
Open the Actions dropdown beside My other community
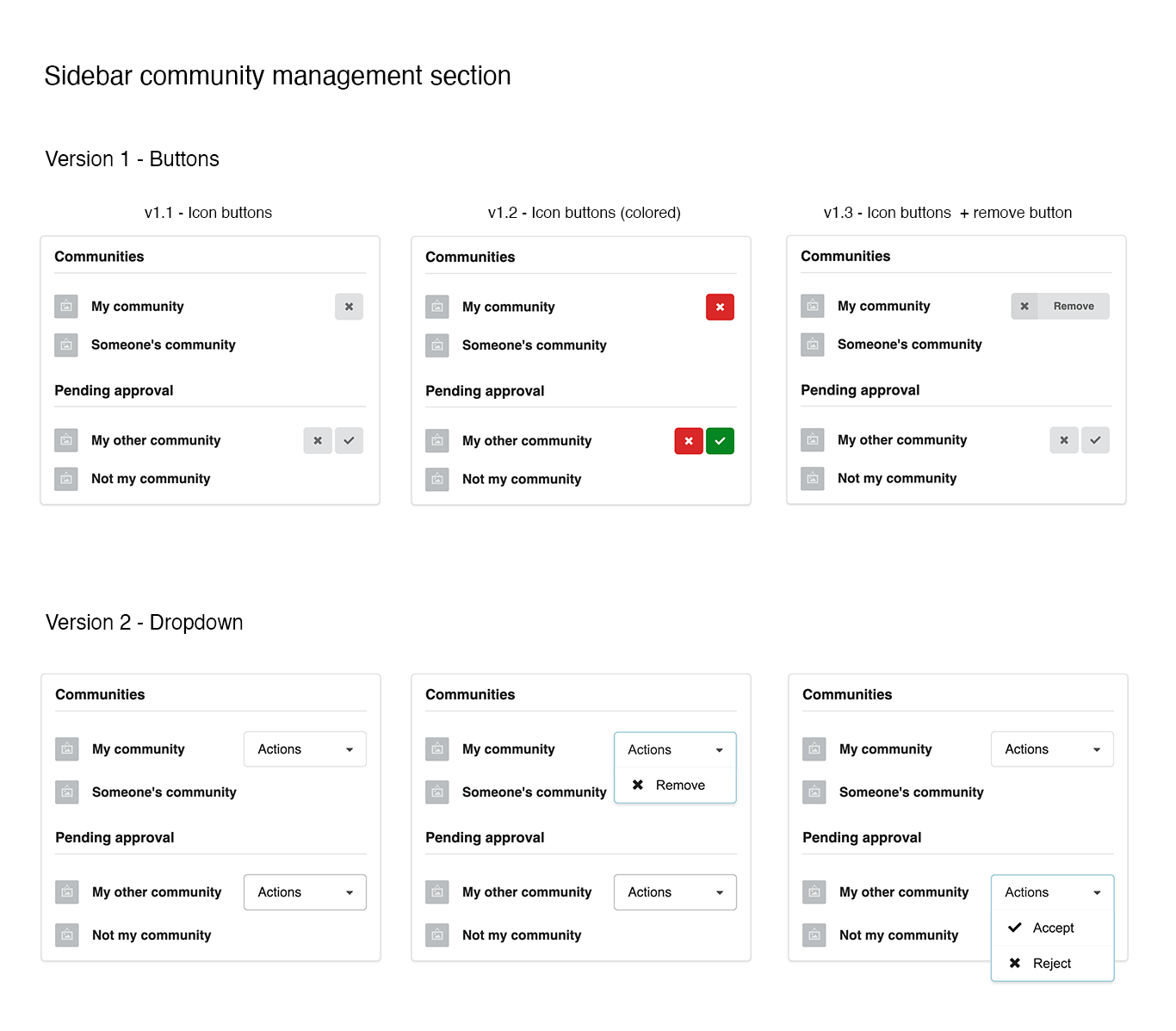[x=305, y=892]
